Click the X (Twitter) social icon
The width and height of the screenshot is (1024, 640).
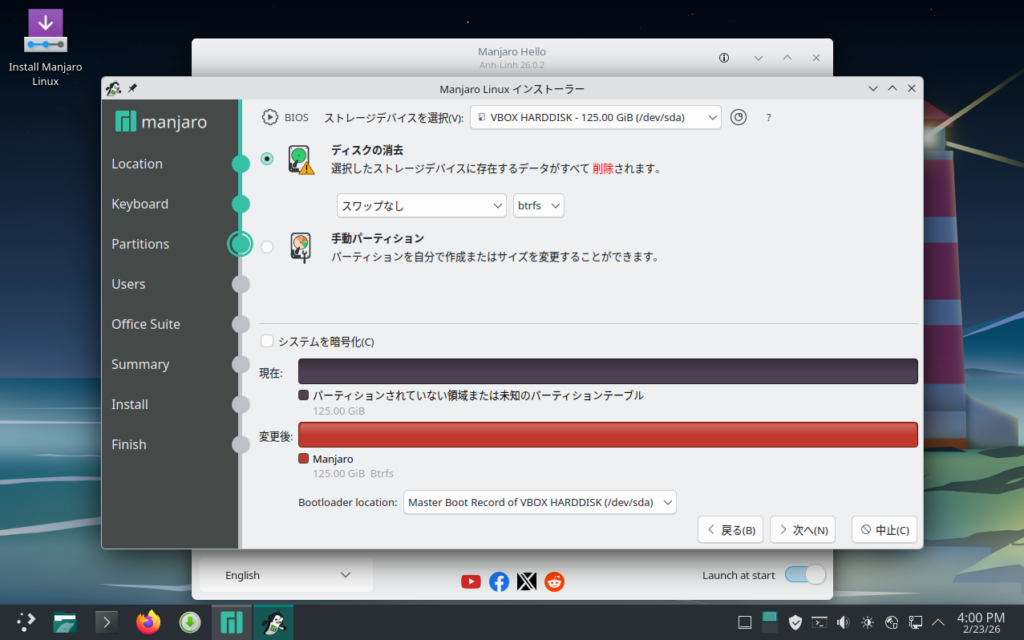tap(526, 581)
